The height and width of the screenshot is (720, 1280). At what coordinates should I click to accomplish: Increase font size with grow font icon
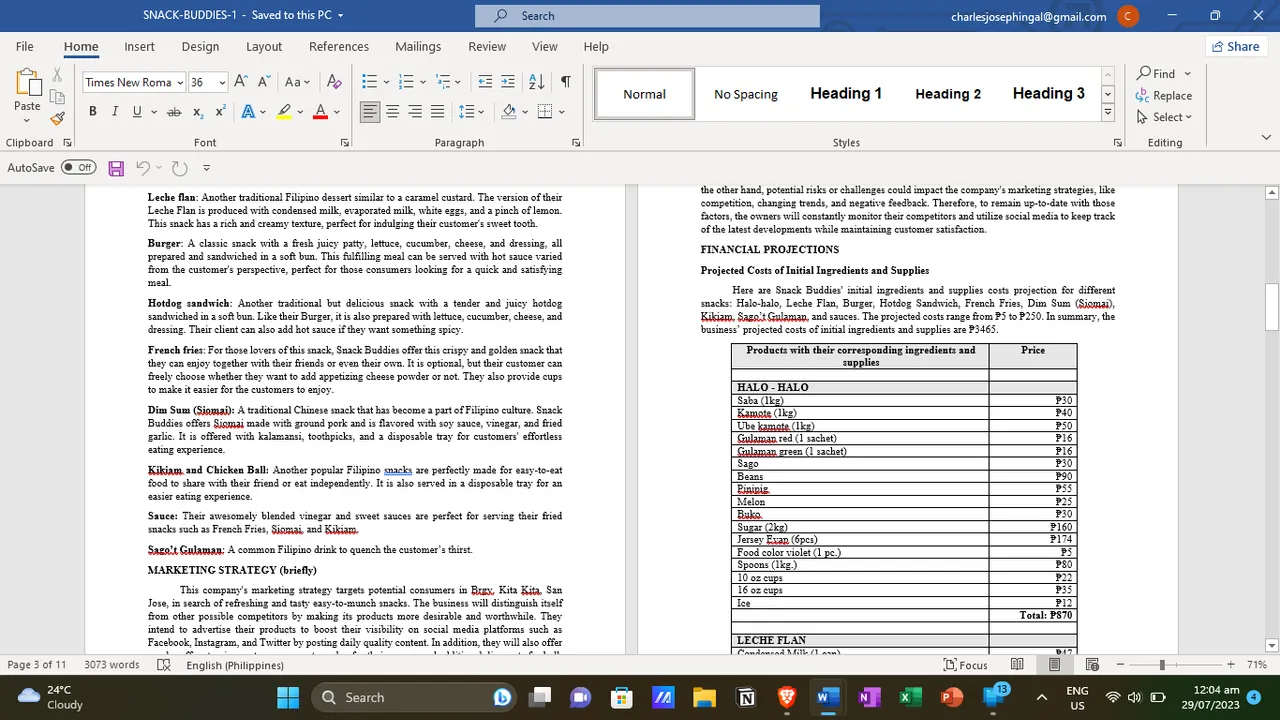243,82
